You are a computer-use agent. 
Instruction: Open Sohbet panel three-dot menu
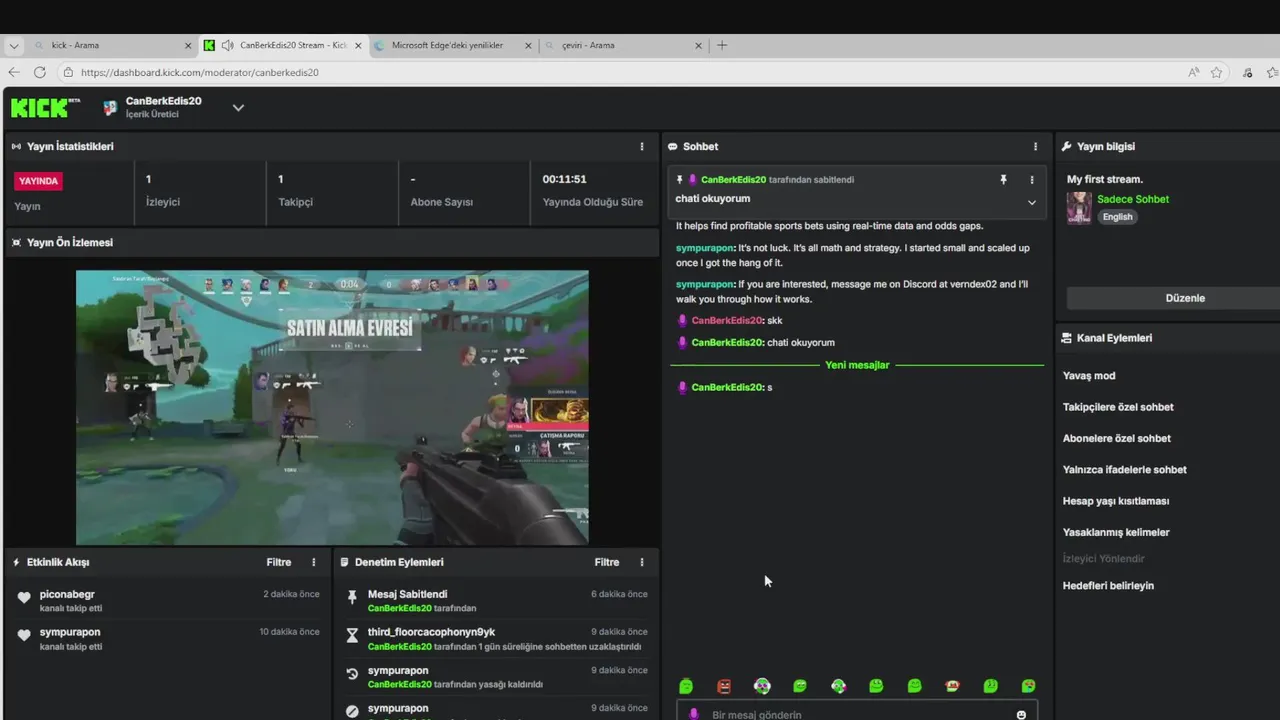[1035, 146]
